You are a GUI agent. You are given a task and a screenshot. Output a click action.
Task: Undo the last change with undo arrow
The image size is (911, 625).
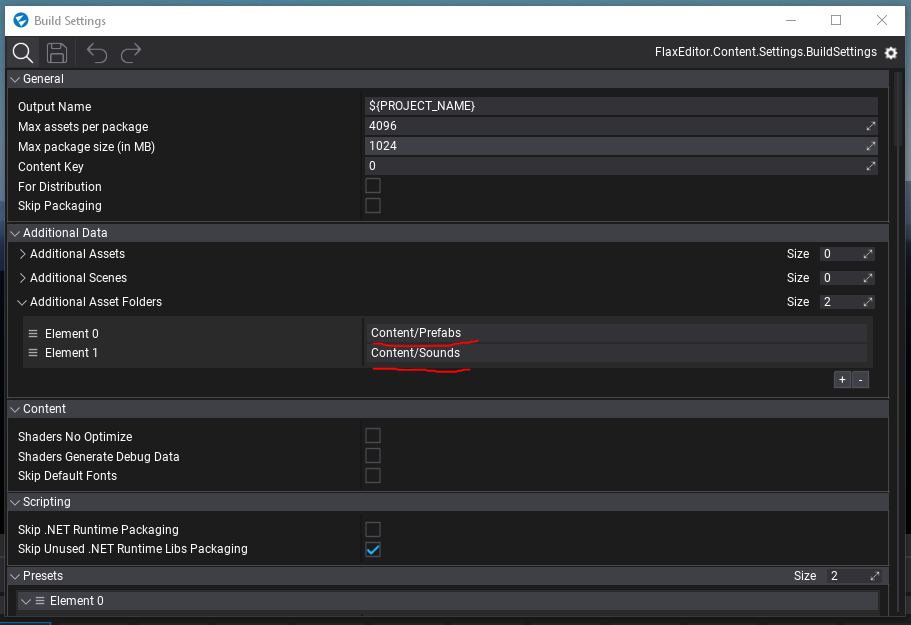point(97,53)
